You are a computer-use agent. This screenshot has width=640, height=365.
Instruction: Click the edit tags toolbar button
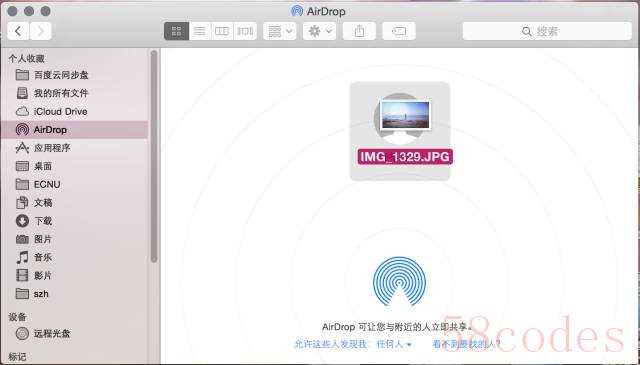[399, 31]
